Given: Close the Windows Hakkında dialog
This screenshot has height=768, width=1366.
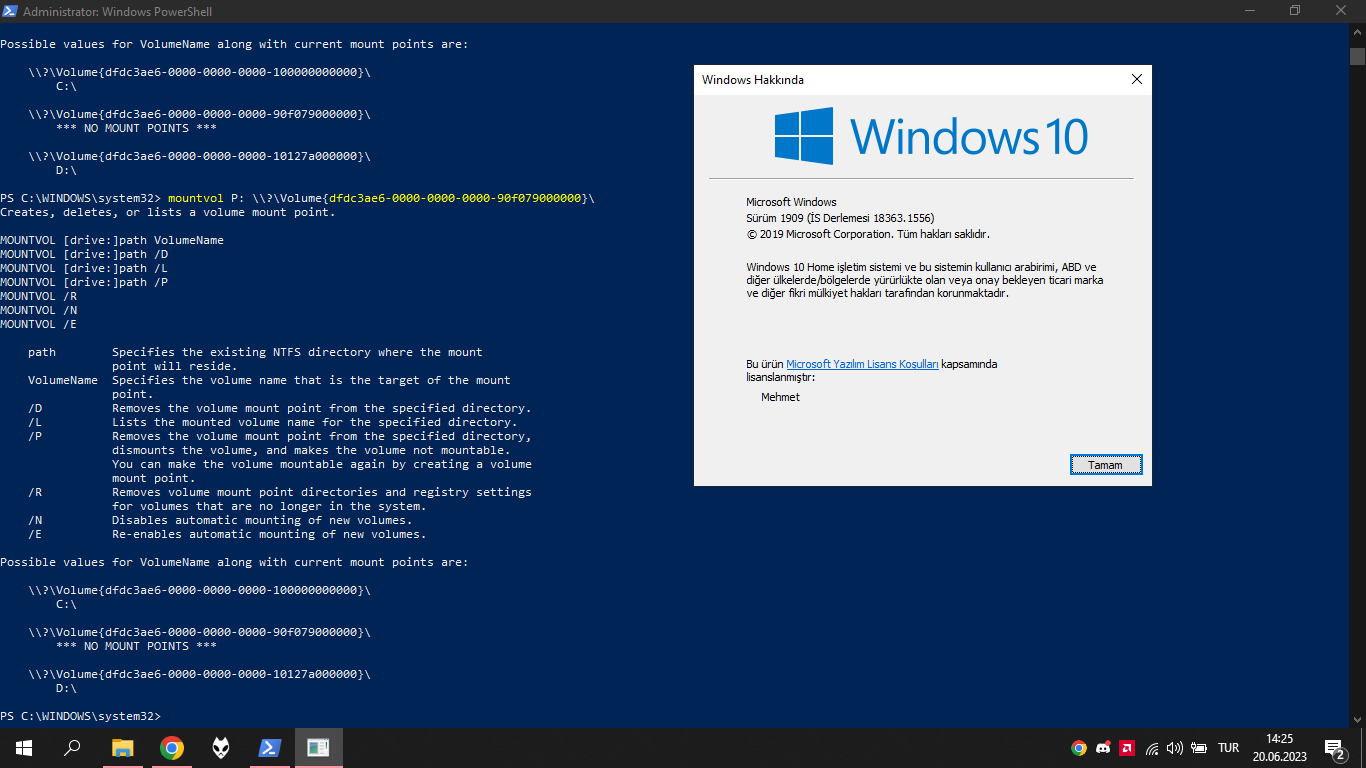Looking at the screenshot, I should (x=1136, y=79).
